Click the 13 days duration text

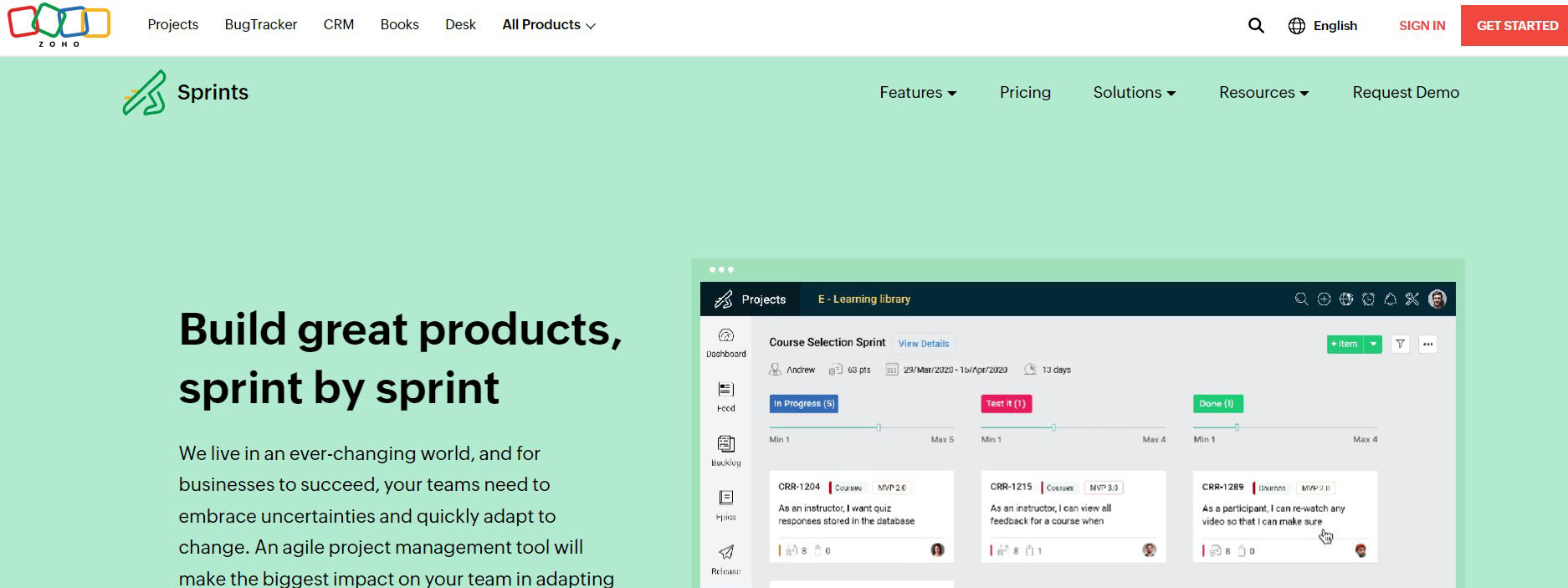click(1056, 370)
